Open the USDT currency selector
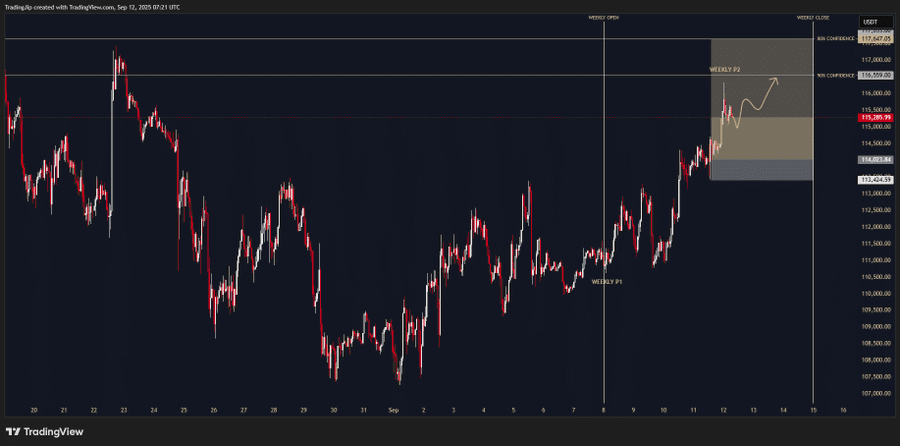The width and height of the screenshot is (900, 446). 869,22
